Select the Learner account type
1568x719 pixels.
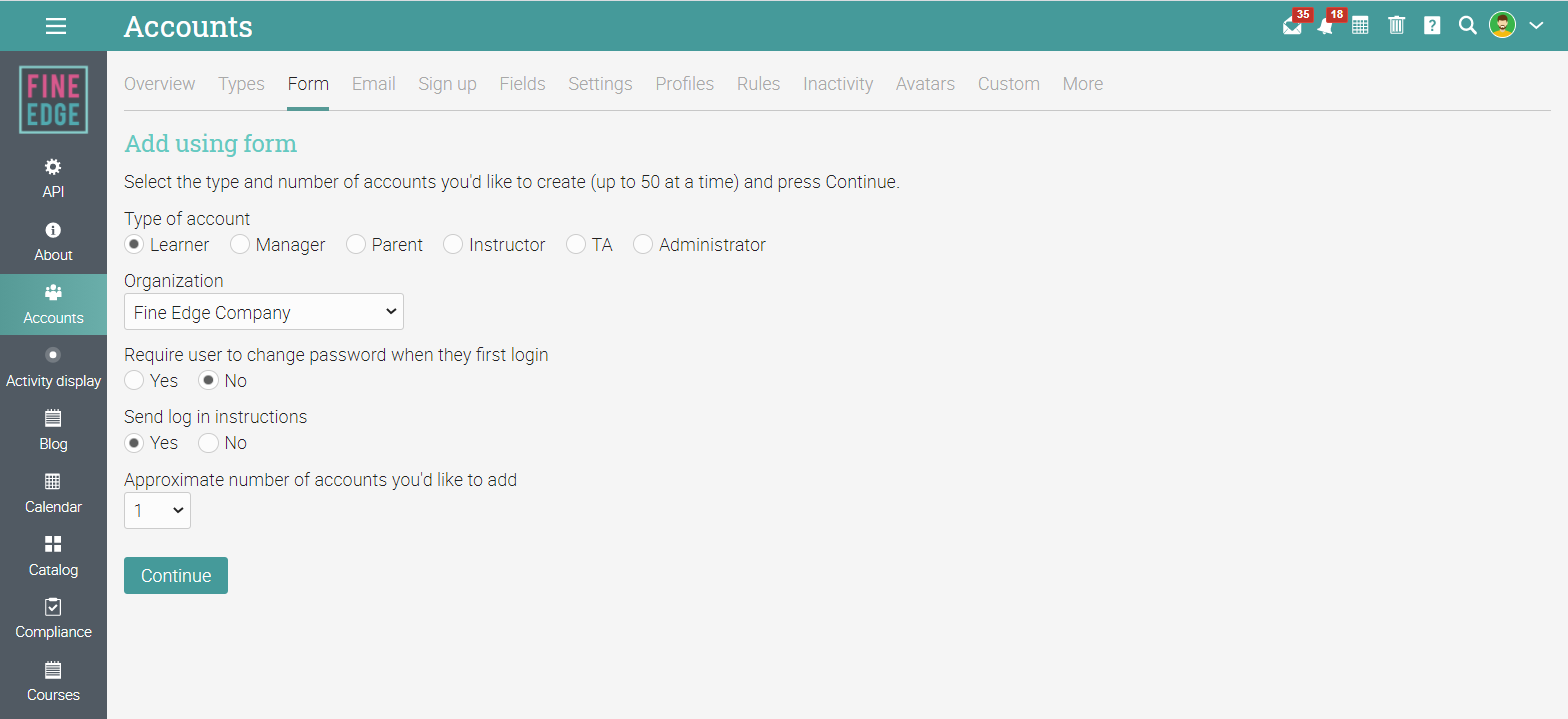point(134,245)
